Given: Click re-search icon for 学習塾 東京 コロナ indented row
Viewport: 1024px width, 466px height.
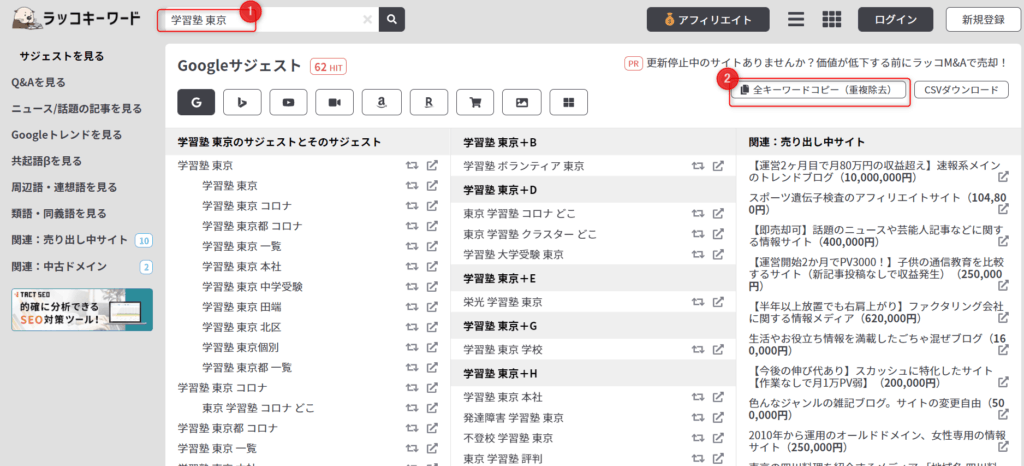Looking at the screenshot, I should coord(412,206).
